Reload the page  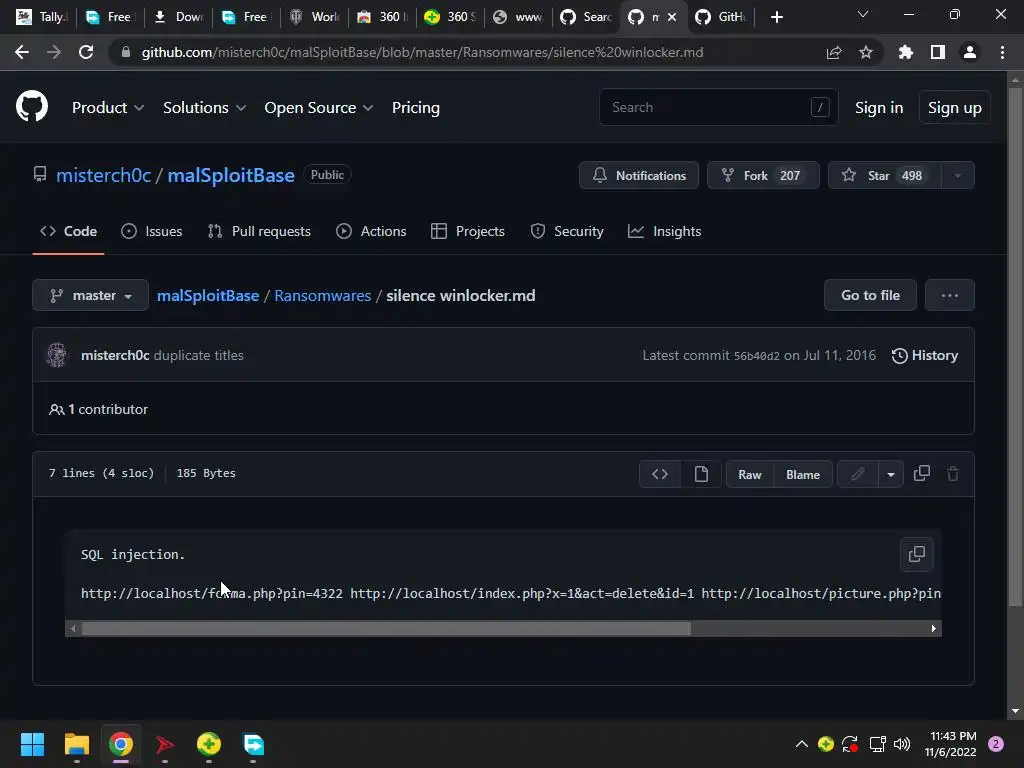click(86, 52)
